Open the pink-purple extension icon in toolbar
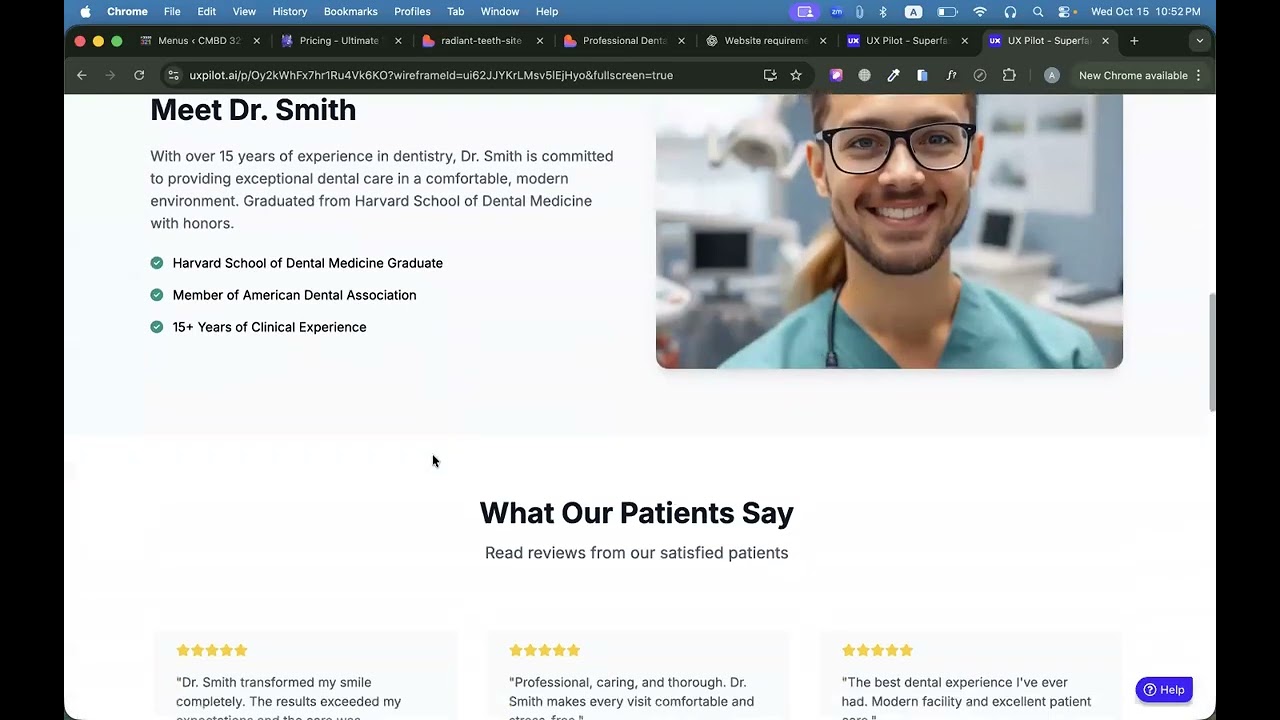 837,75
